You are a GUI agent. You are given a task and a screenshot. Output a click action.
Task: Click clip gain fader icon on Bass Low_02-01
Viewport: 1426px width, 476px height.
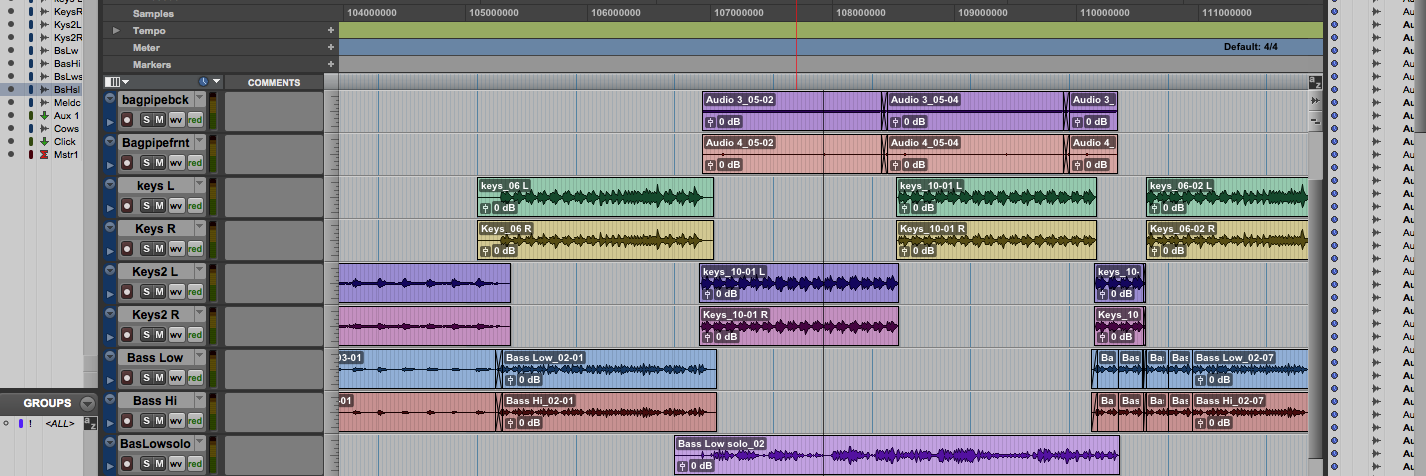tap(512, 380)
